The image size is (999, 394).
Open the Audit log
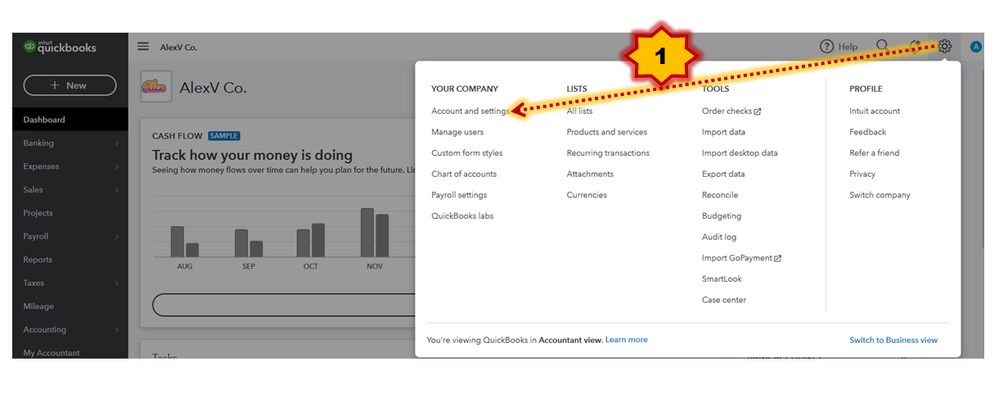719,237
